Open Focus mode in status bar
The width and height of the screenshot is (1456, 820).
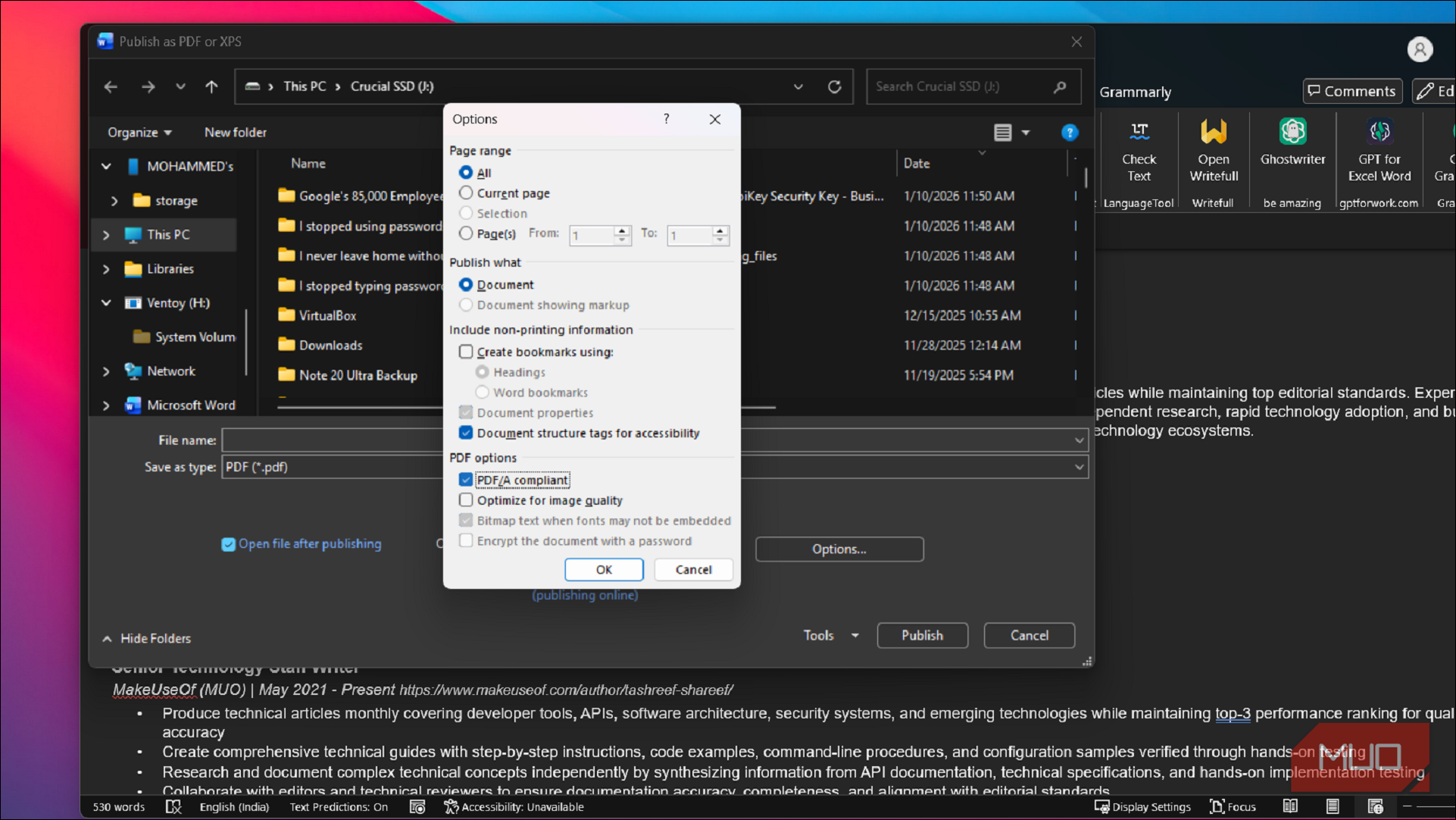point(1233,807)
